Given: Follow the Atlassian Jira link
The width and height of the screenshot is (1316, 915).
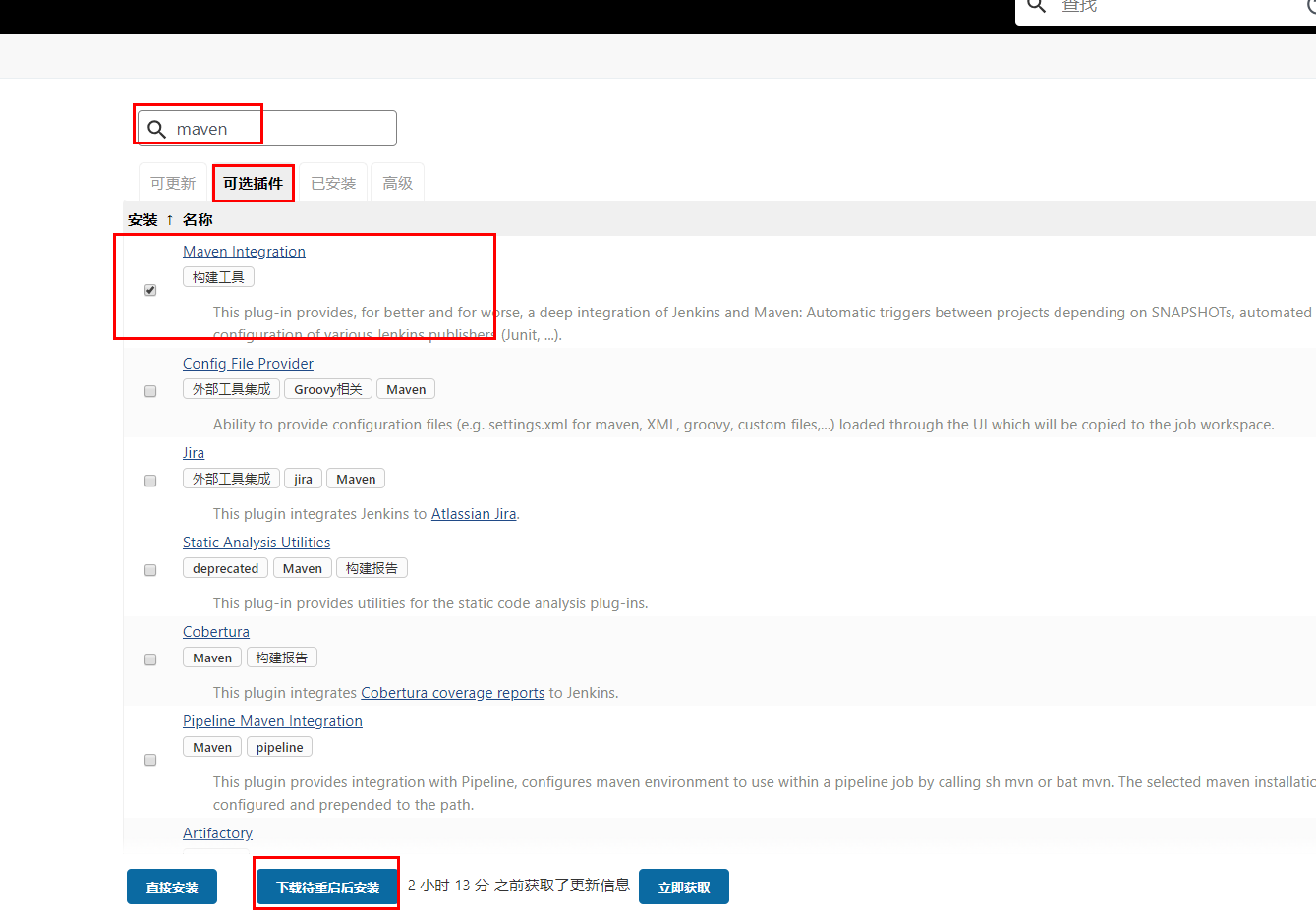Looking at the screenshot, I should point(474,514).
